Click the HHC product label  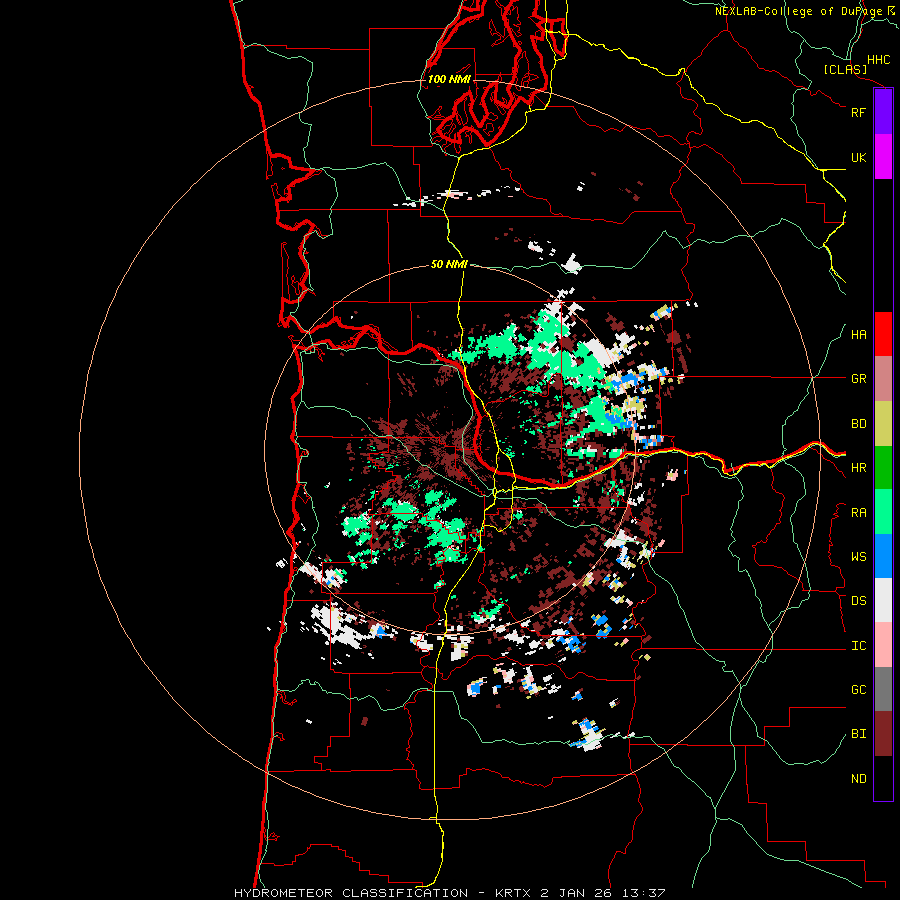coord(878,60)
